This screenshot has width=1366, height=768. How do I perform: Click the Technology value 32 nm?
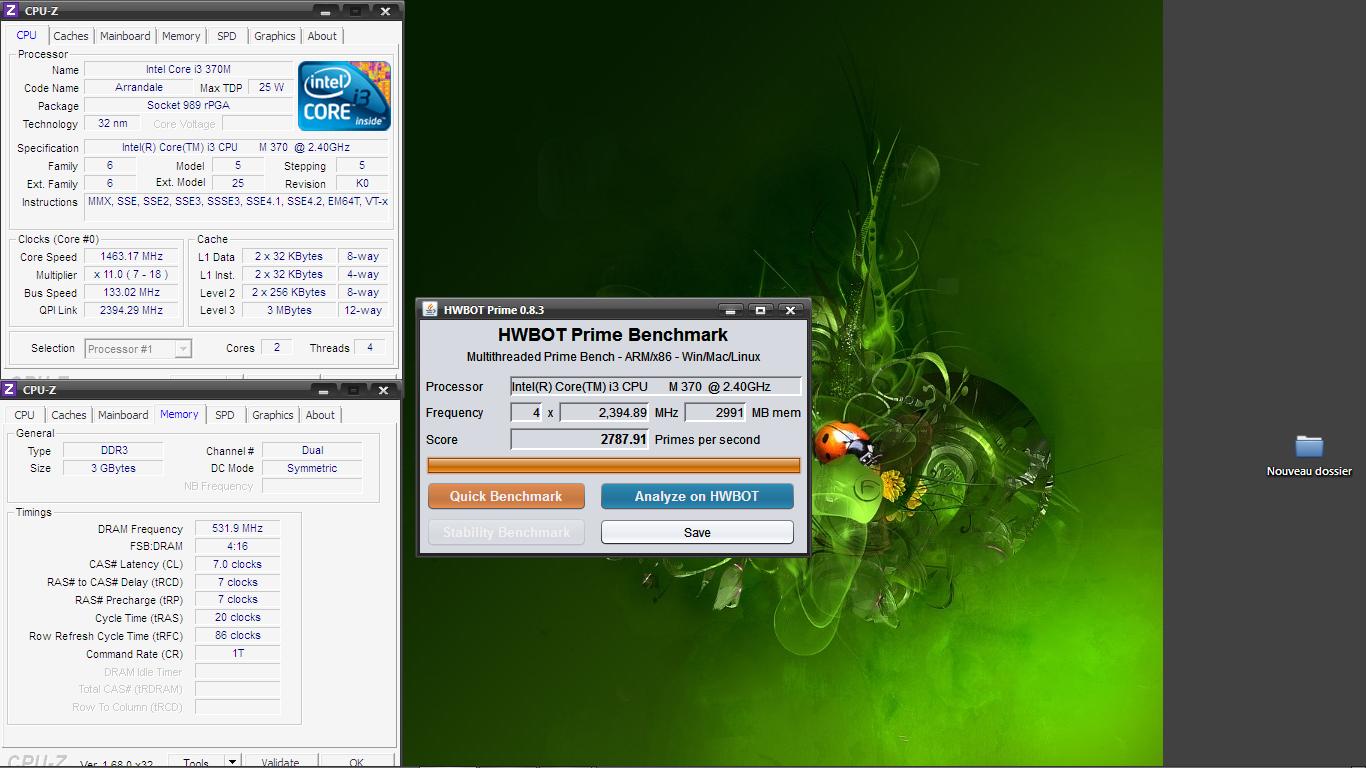(x=112, y=123)
